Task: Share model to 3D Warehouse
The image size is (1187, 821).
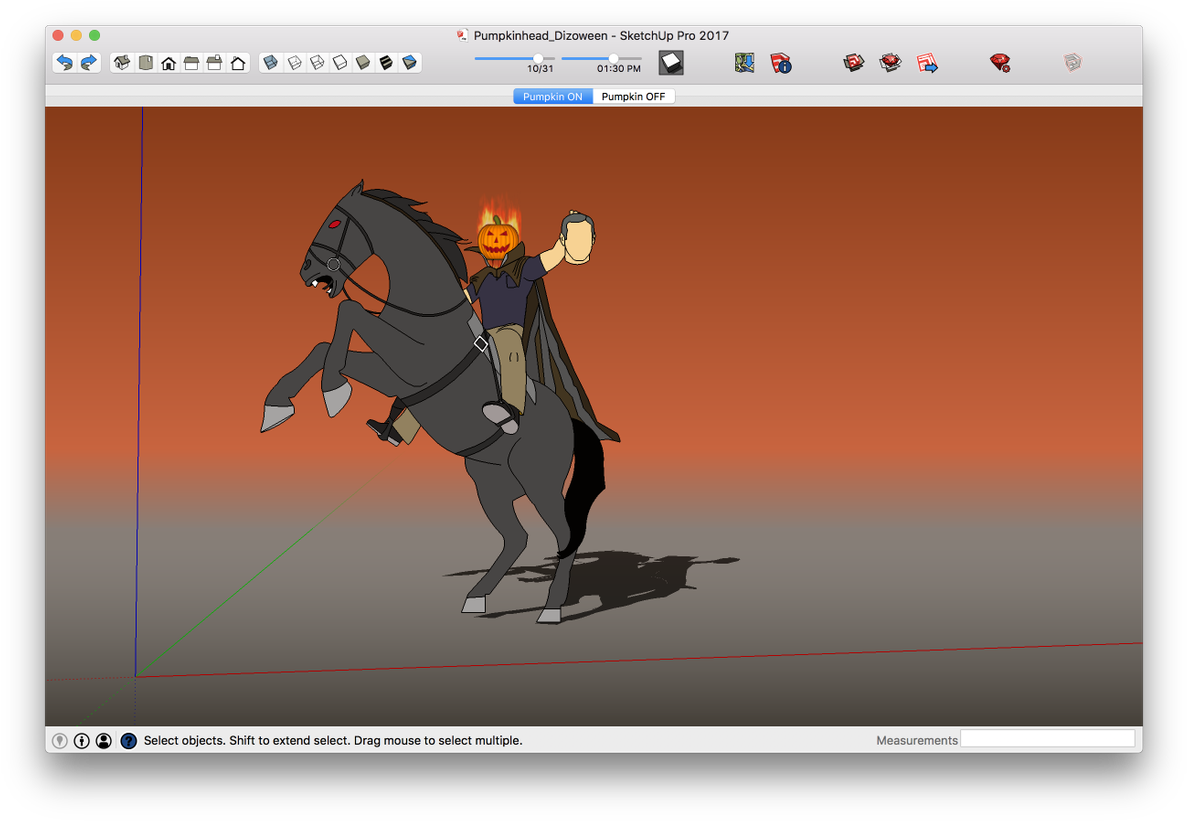Action: [x=926, y=62]
